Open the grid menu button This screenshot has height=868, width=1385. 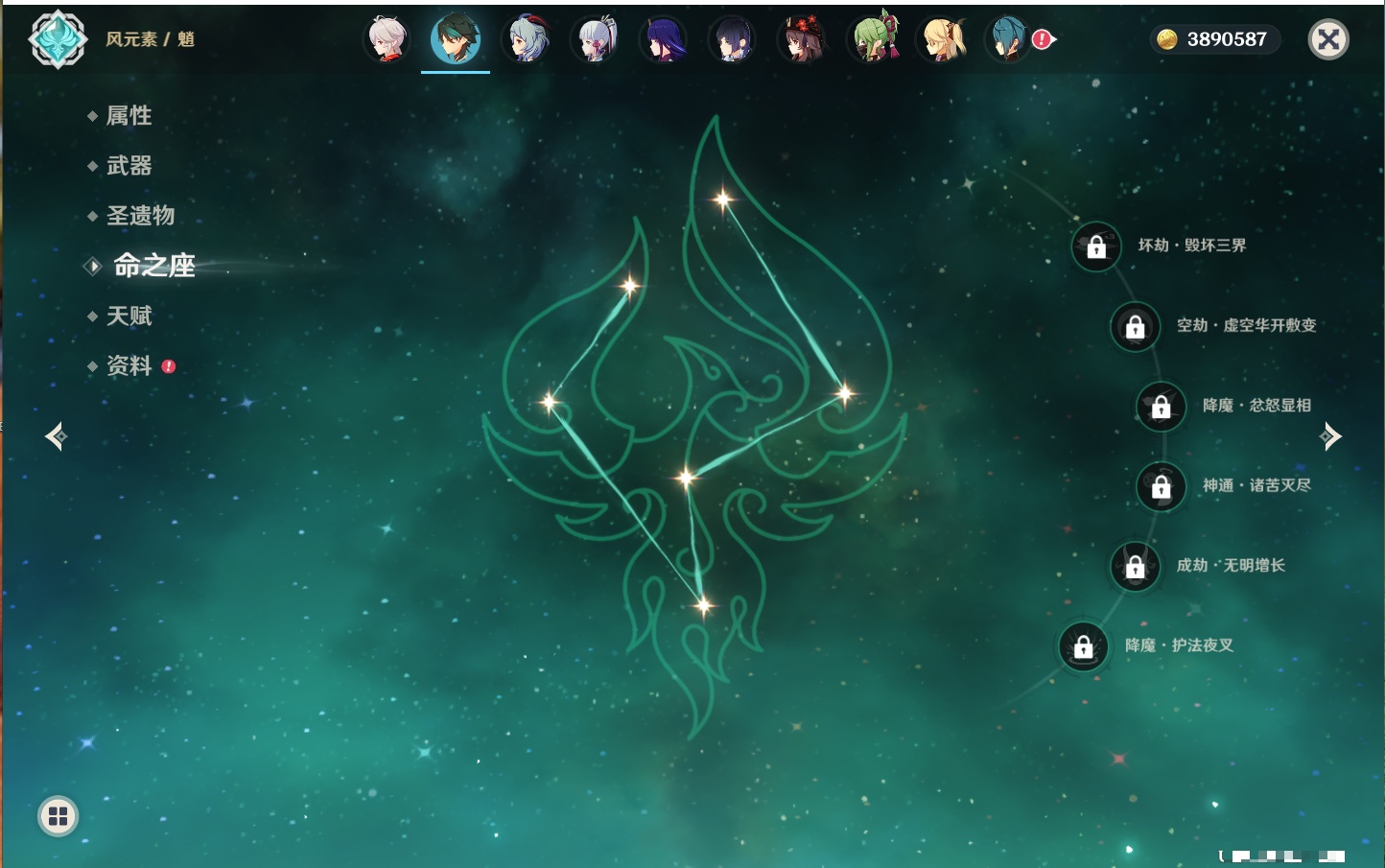coord(58,816)
